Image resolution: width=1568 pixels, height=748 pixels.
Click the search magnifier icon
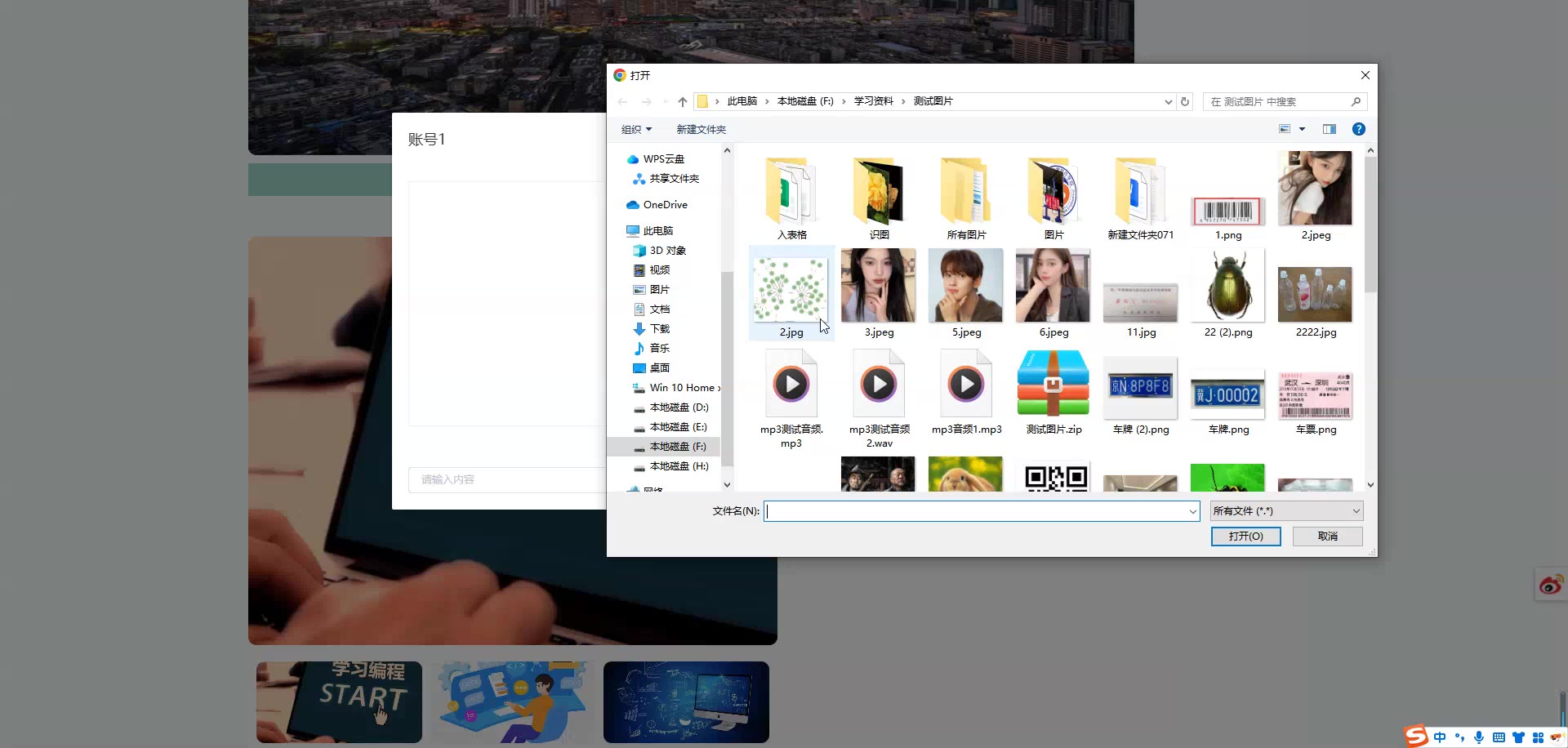pyautogui.click(x=1356, y=102)
